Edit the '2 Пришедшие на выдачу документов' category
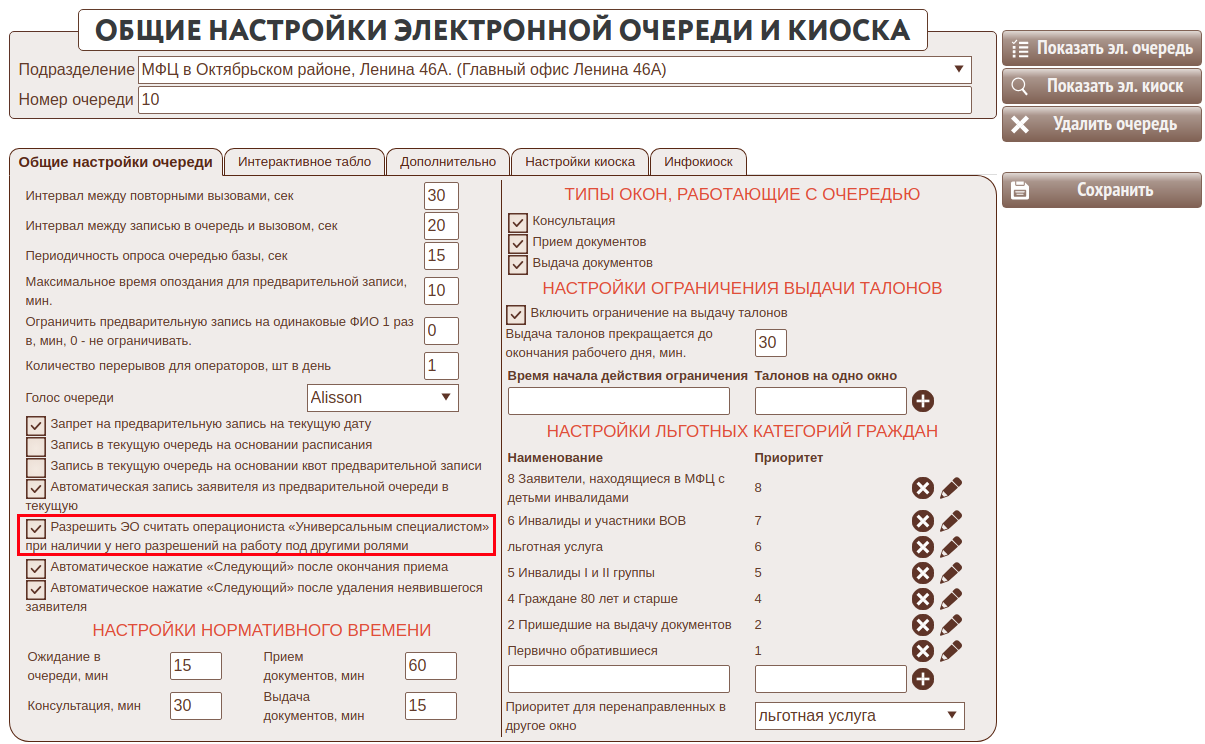Image resolution: width=1205 pixels, height=744 pixels. click(x=951, y=625)
